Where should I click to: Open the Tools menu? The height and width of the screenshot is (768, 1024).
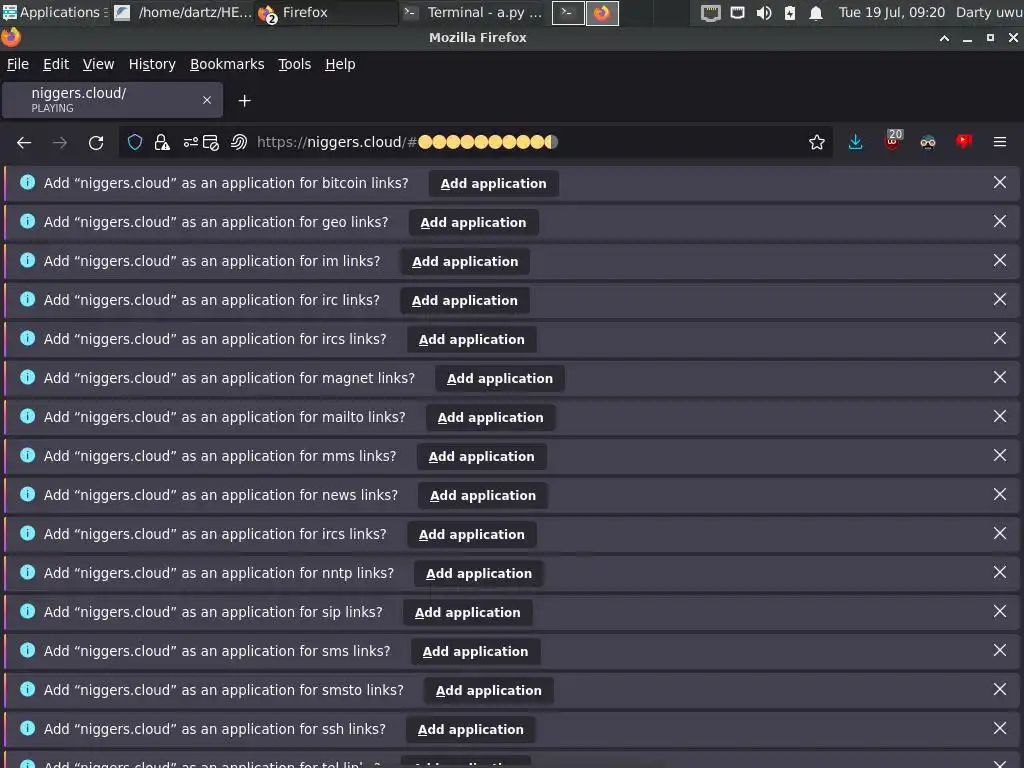point(295,64)
